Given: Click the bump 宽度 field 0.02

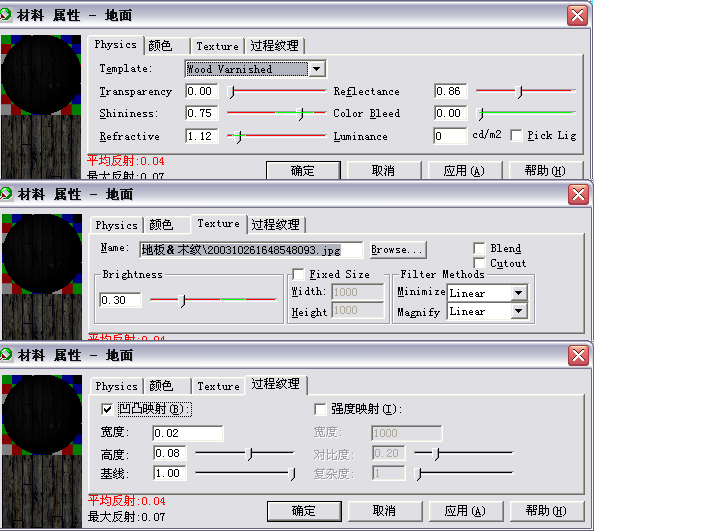Looking at the screenshot, I should point(188,433).
